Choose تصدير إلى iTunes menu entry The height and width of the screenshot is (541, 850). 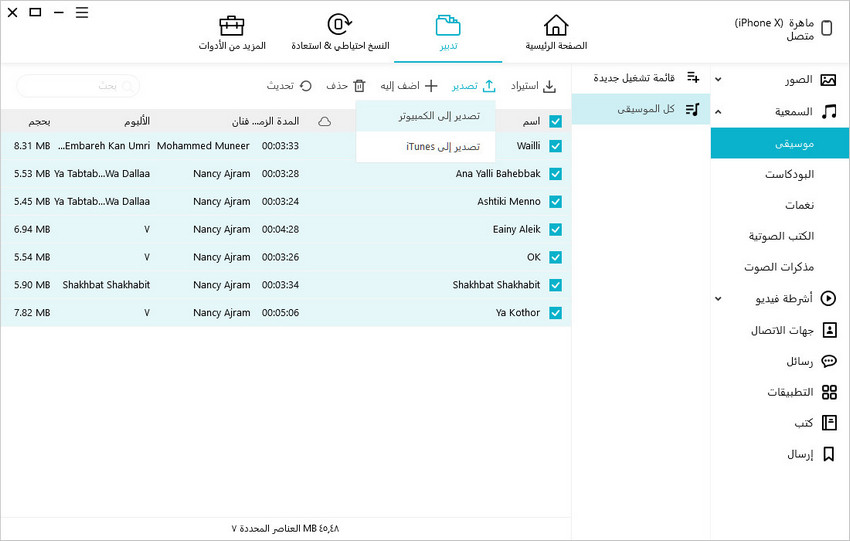click(x=426, y=146)
